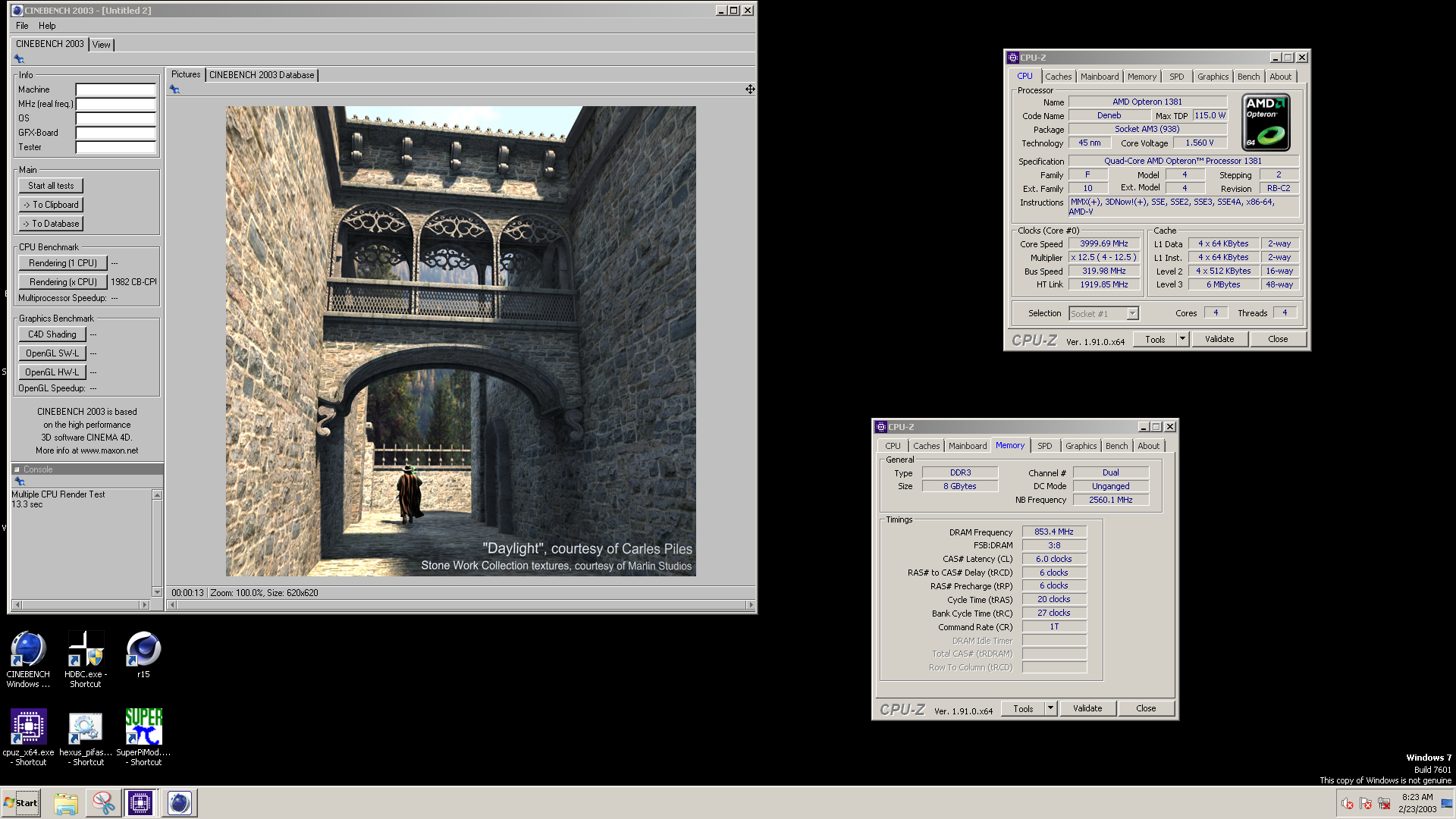Click the MHz (real freq.) input field
This screenshot has height=819, width=1456.
tap(115, 104)
